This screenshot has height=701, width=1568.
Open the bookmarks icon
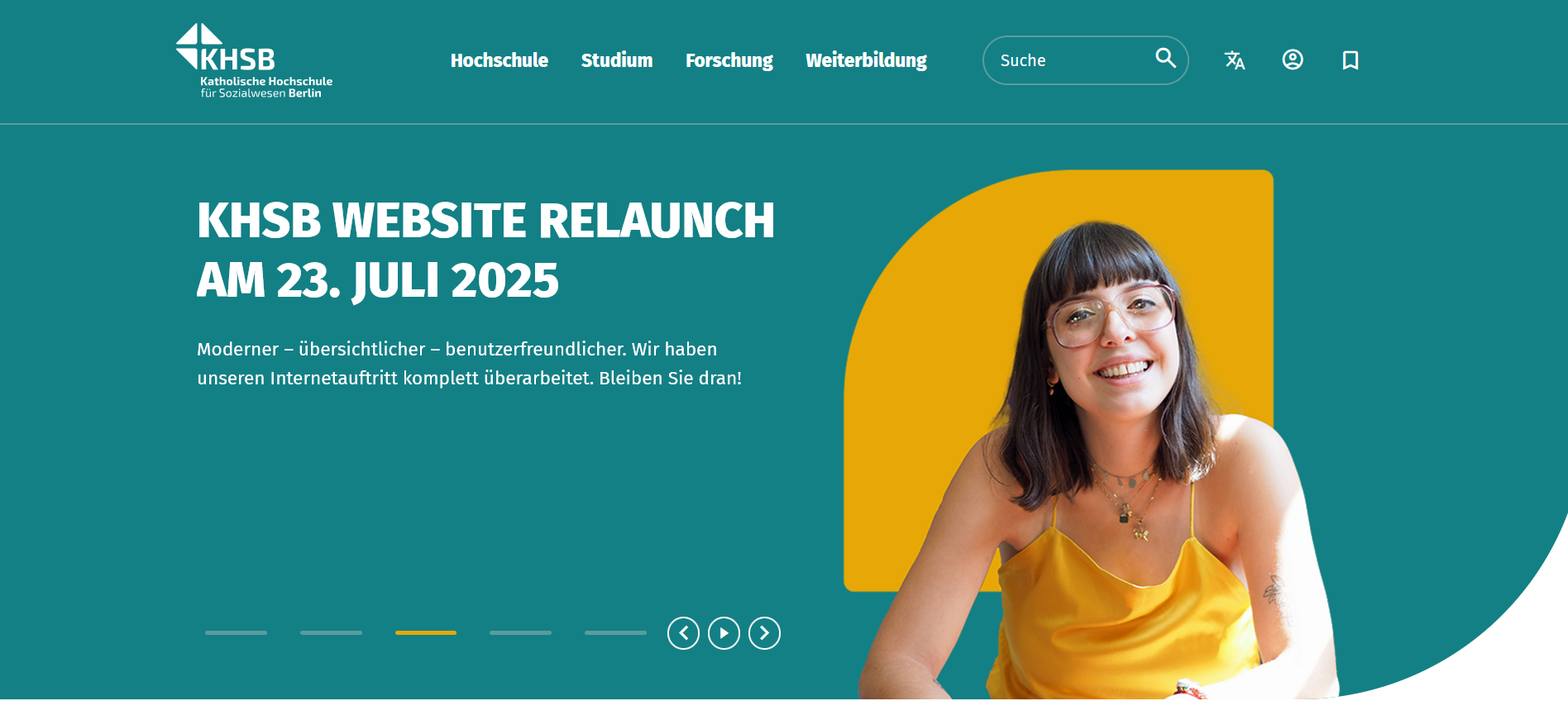[x=1350, y=60]
